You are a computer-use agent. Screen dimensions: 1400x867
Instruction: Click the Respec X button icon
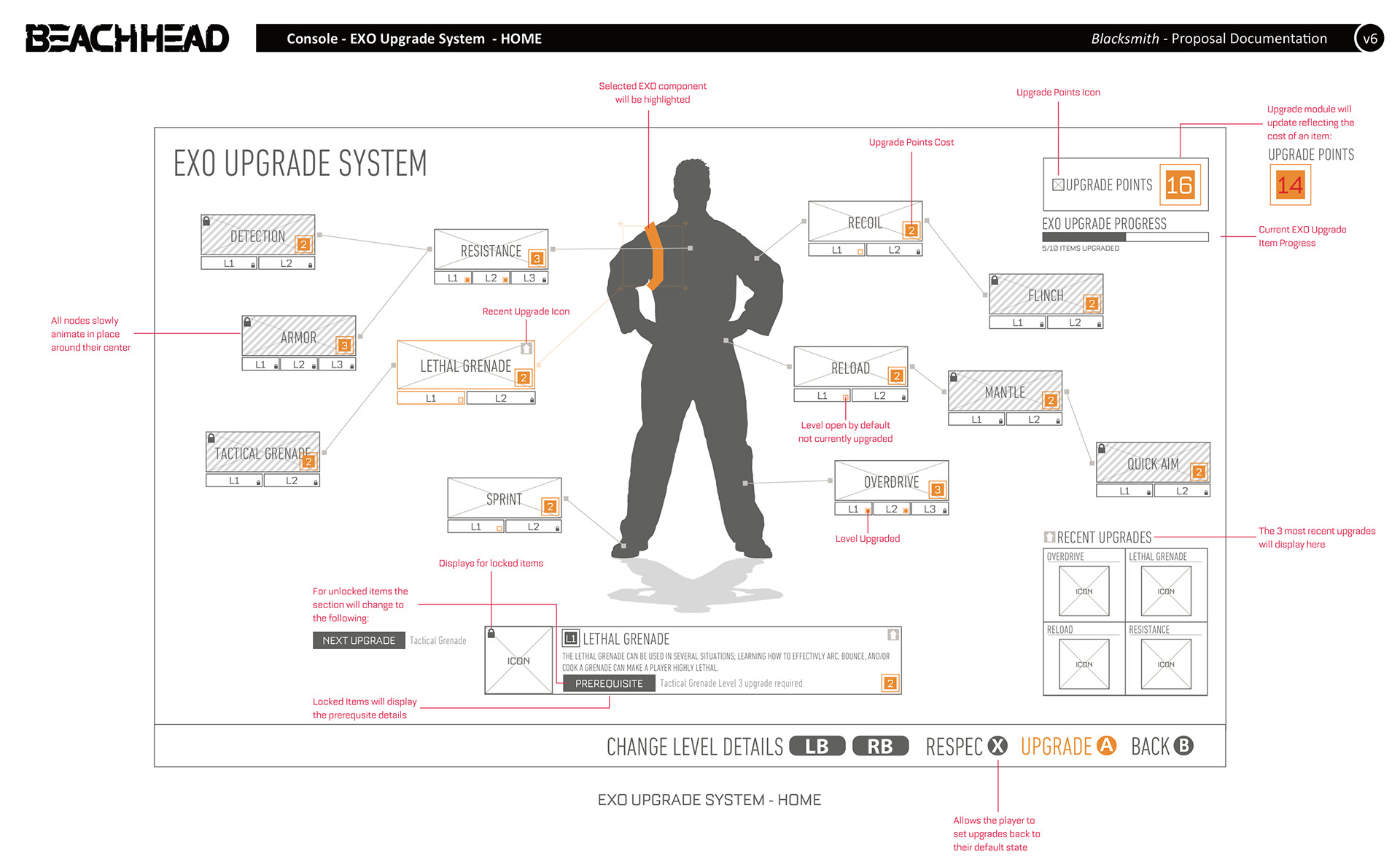click(997, 746)
